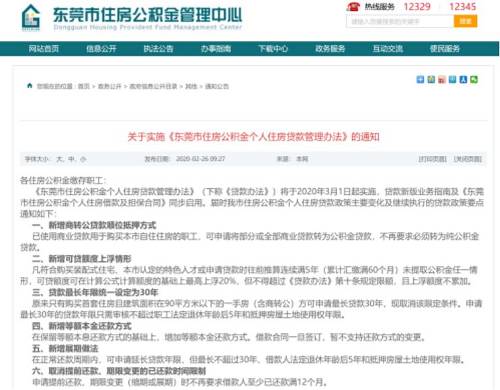Click the hotline number 12345

click(x=463, y=6)
